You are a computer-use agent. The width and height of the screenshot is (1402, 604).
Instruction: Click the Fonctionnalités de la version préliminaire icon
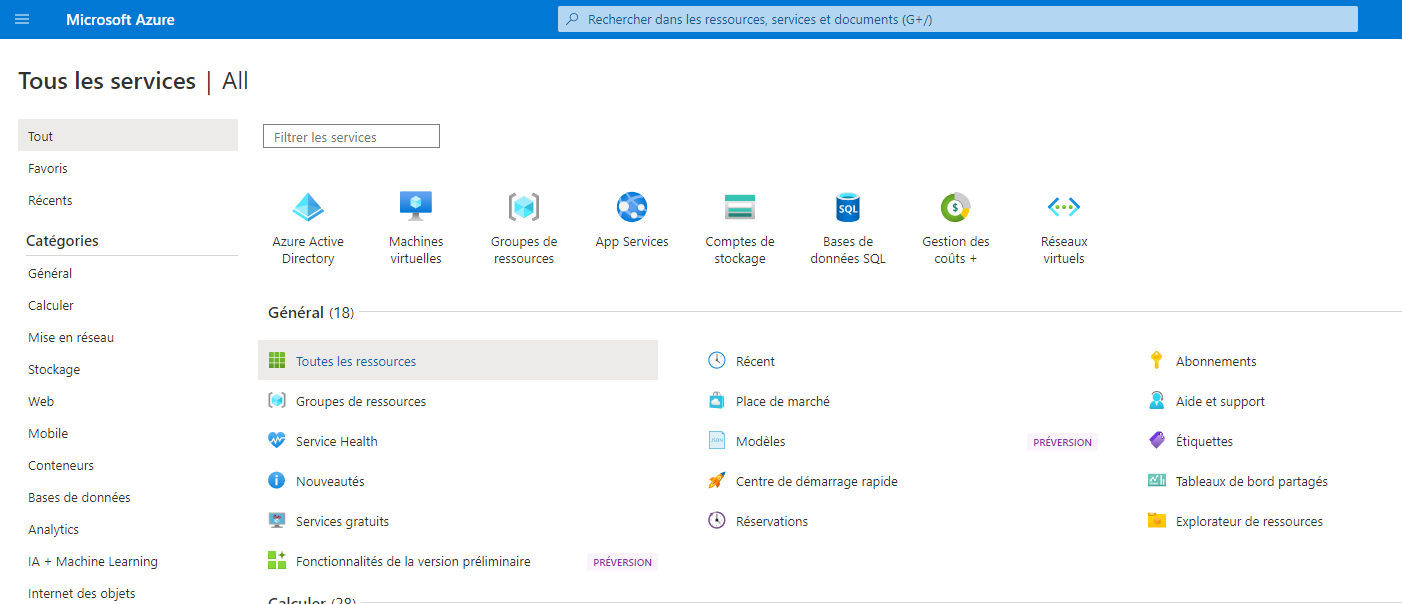(x=277, y=561)
